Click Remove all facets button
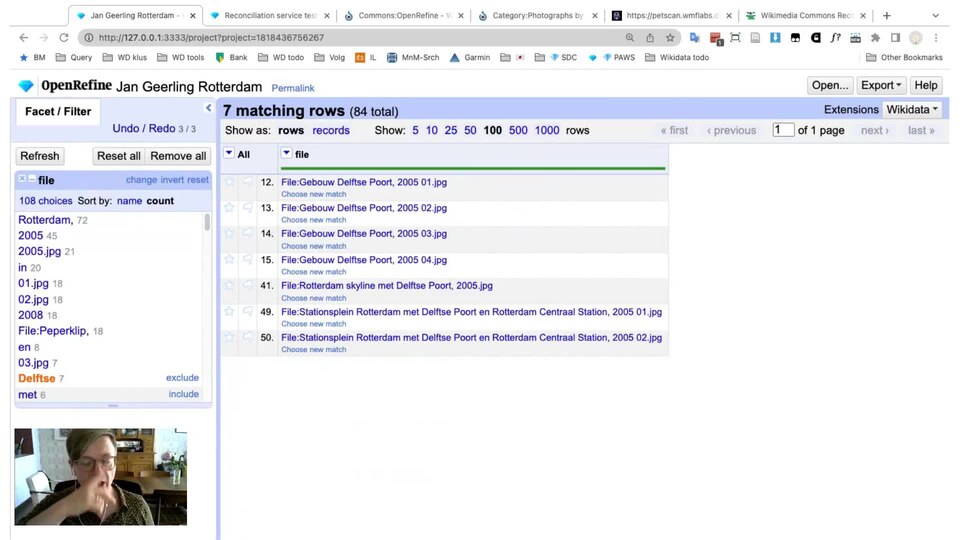 [x=178, y=156]
